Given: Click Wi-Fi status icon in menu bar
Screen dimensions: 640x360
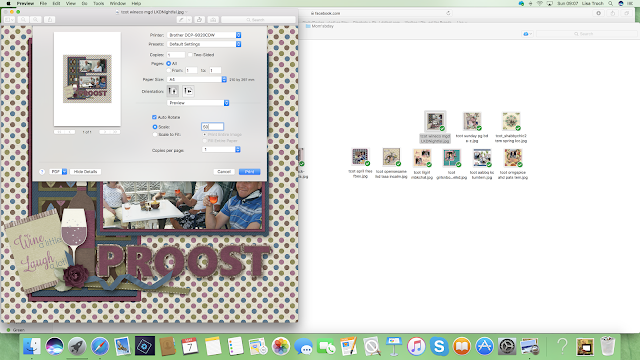Looking at the screenshot, I should 540,3.
